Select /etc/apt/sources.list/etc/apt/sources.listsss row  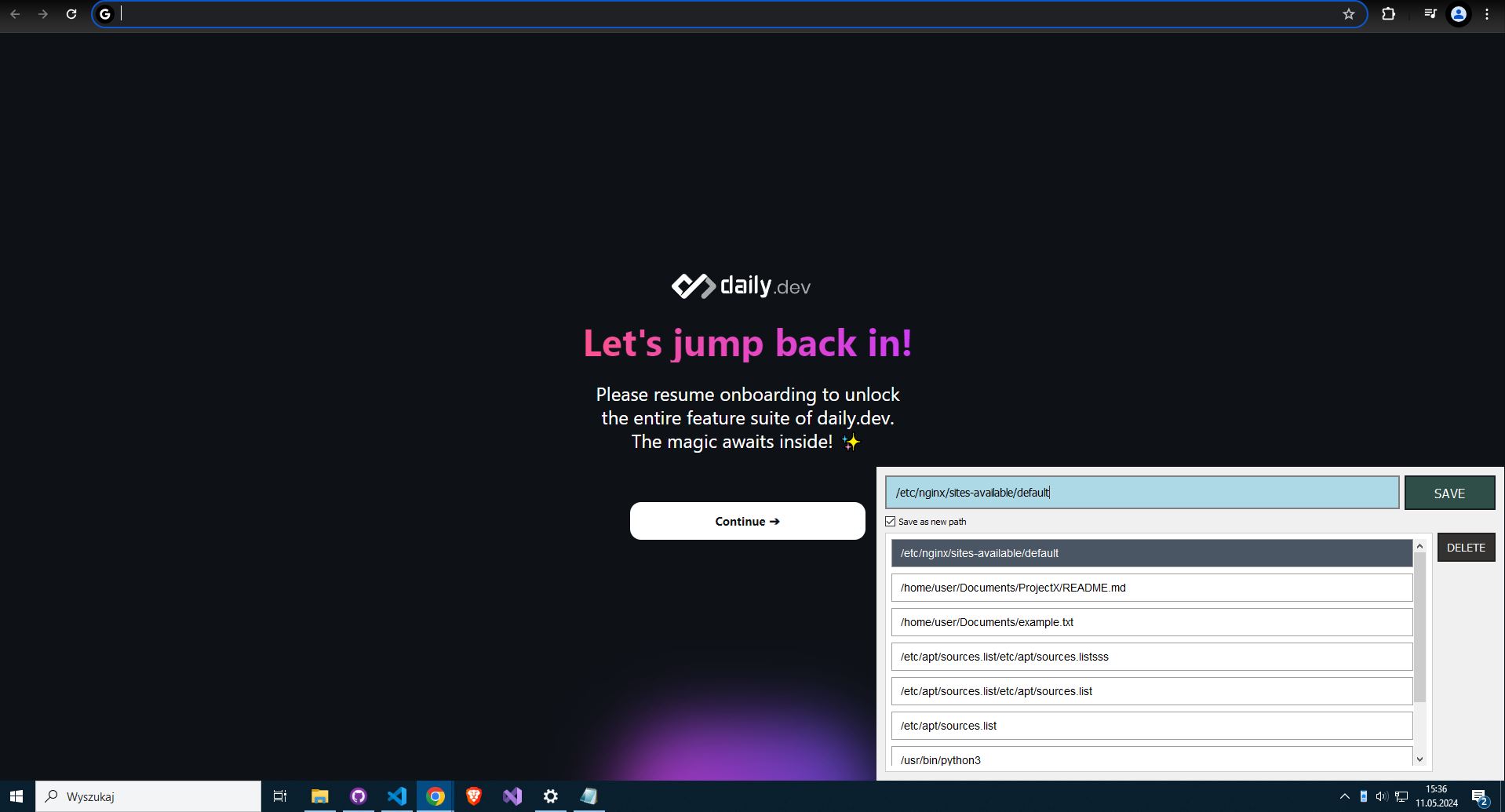[1152, 657]
